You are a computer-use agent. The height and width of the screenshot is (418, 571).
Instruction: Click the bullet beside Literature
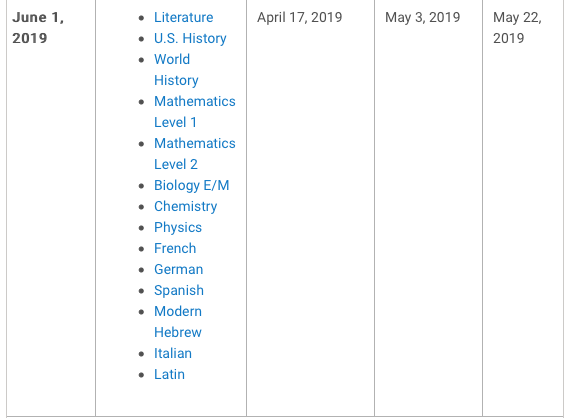(x=142, y=18)
